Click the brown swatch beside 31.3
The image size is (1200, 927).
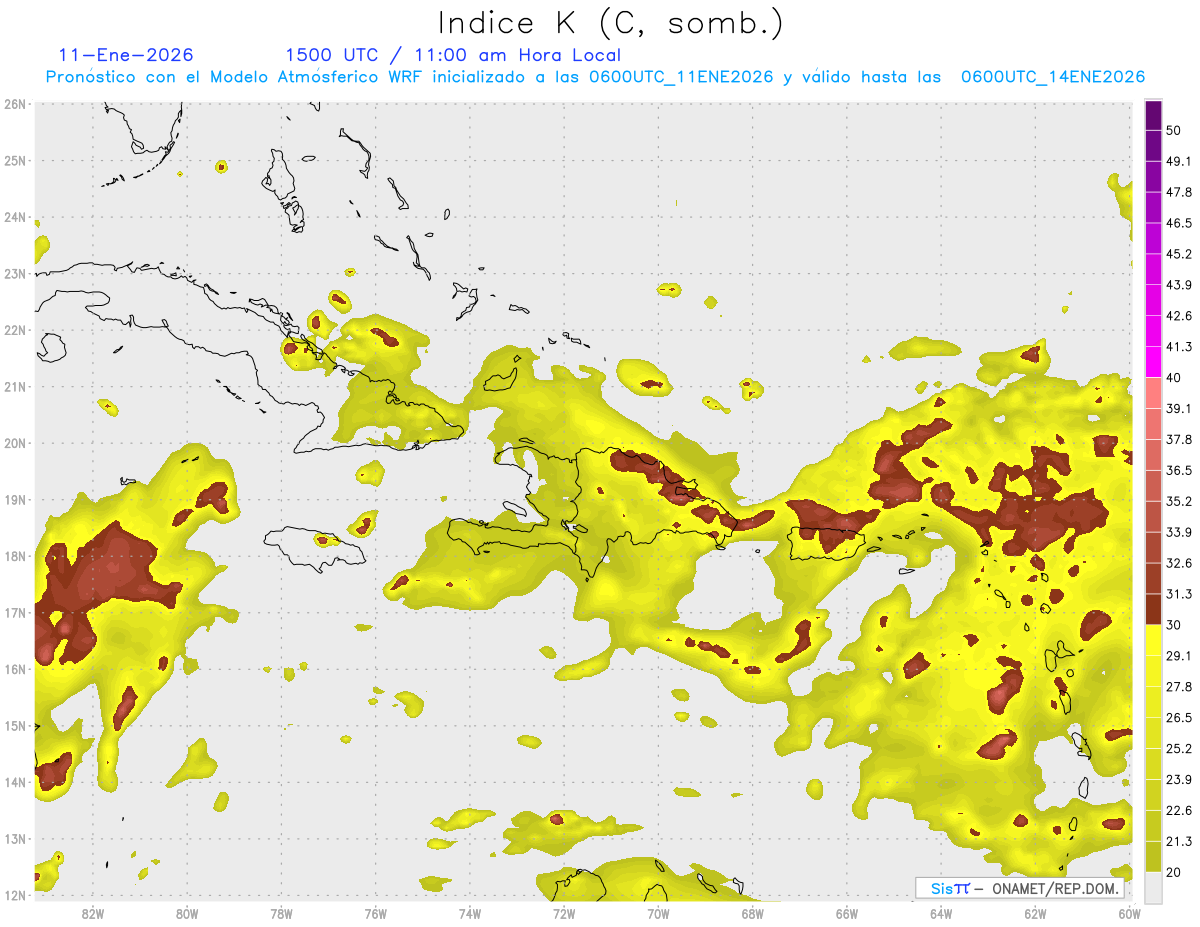[1153, 609]
